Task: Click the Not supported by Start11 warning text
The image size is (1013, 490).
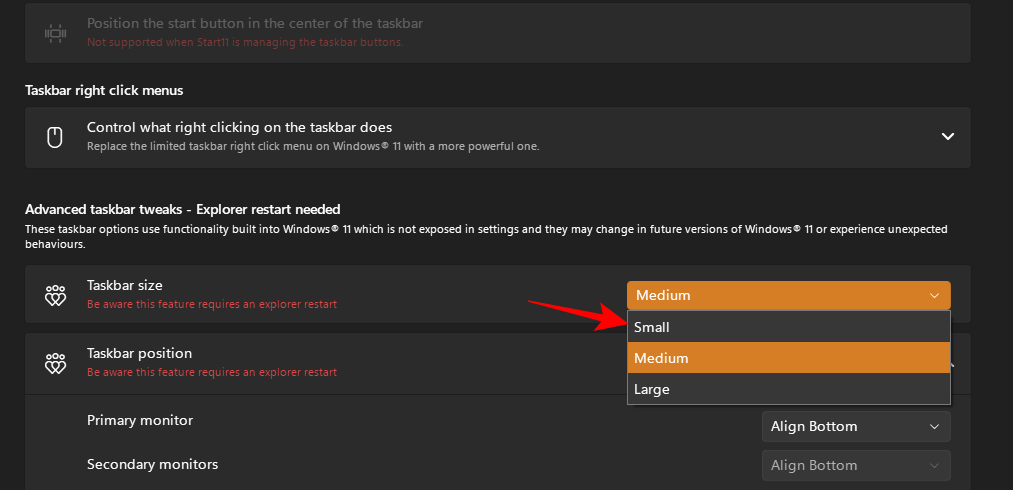Action: click(x=246, y=42)
